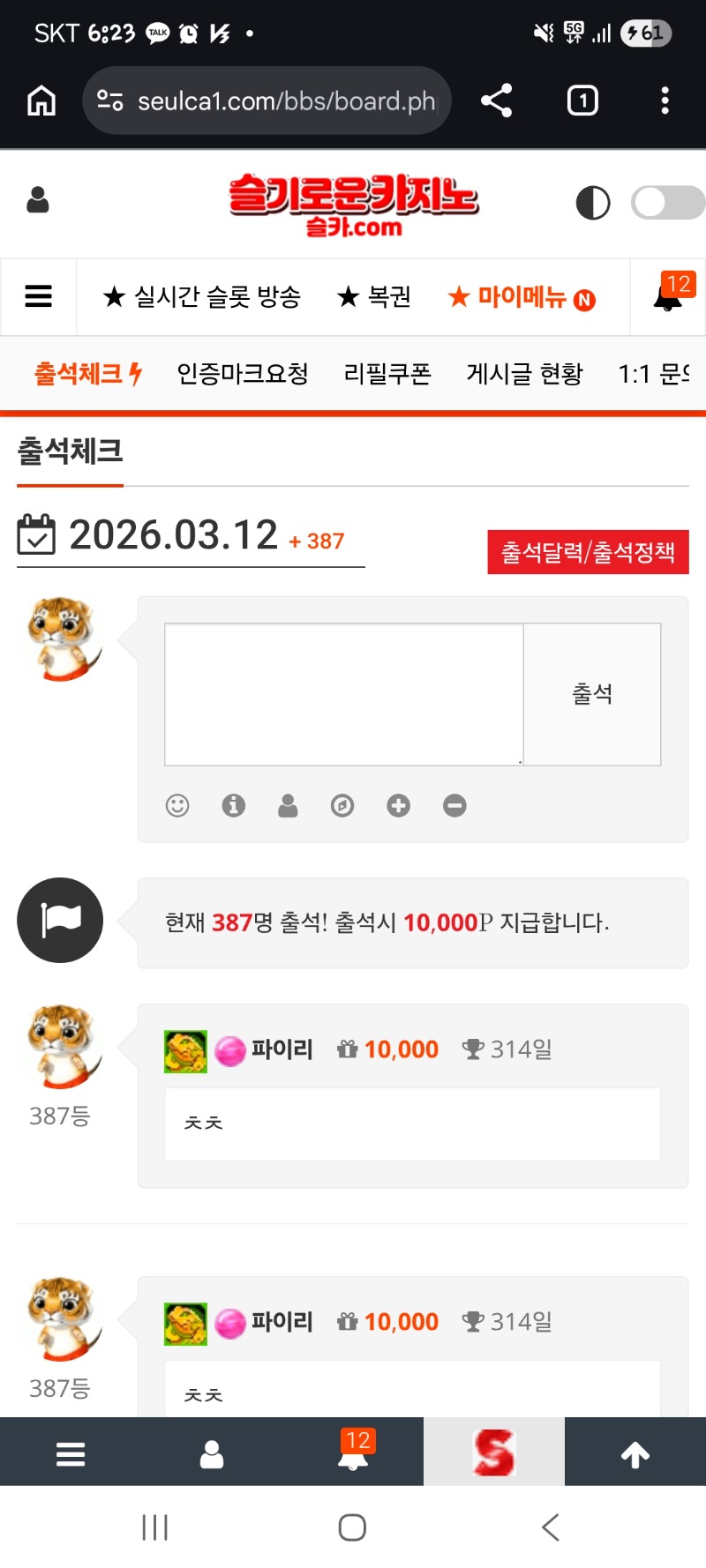Image resolution: width=706 pixels, height=1568 pixels.
Task: Open the smiley emoticon picker
Action: pos(177,805)
